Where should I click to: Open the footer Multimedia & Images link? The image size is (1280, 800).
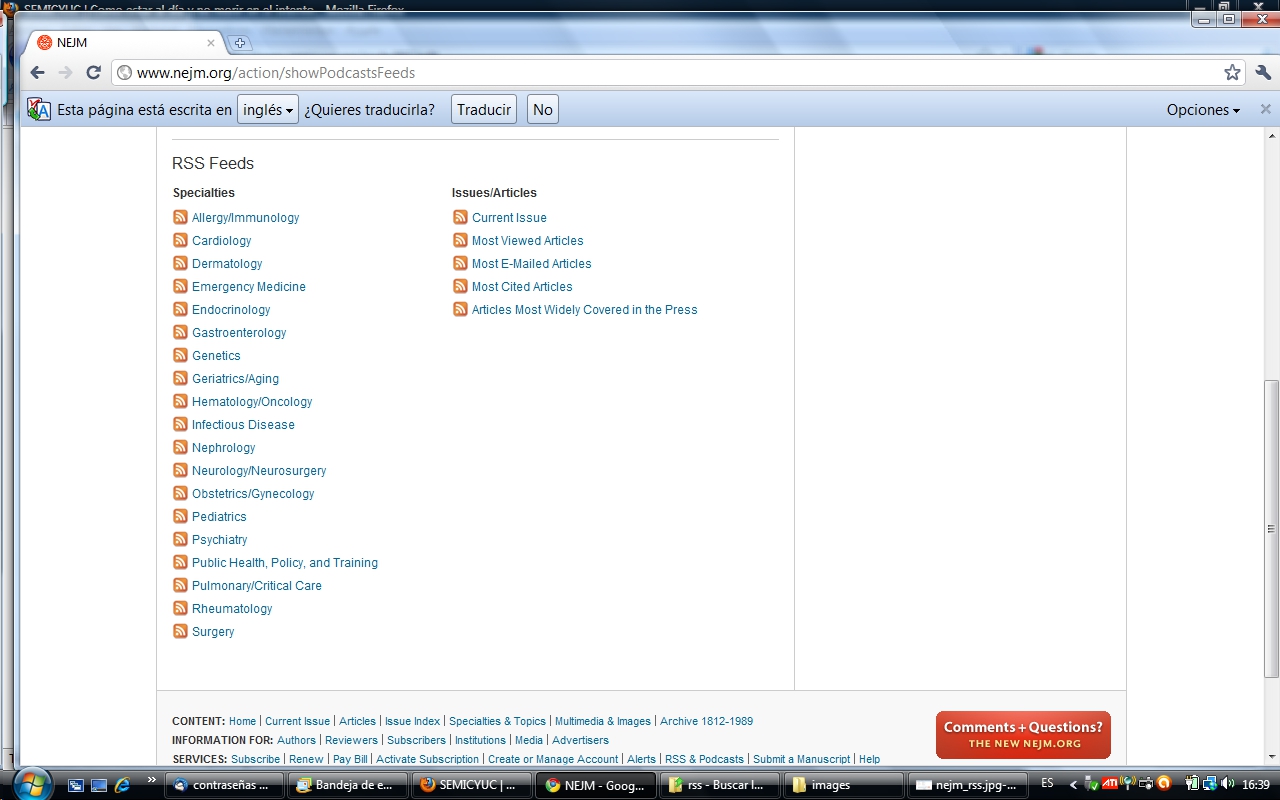(603, 721)
